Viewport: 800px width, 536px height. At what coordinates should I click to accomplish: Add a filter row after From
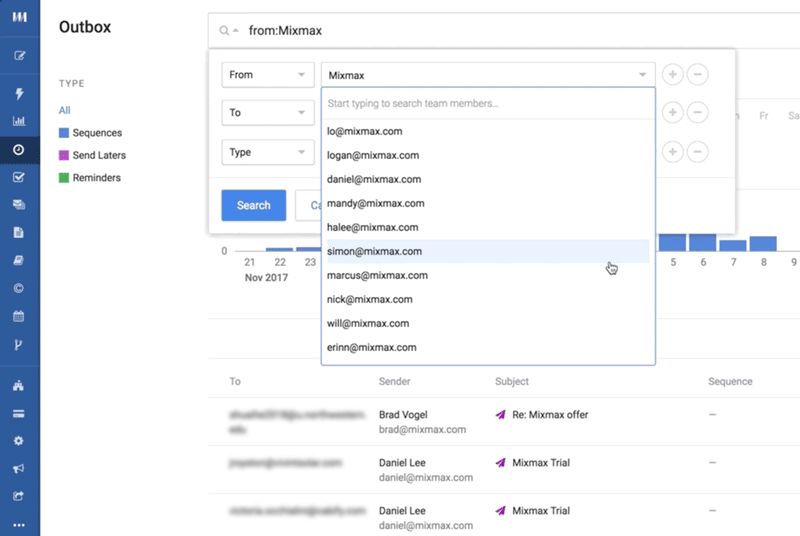tap(672, 74)
